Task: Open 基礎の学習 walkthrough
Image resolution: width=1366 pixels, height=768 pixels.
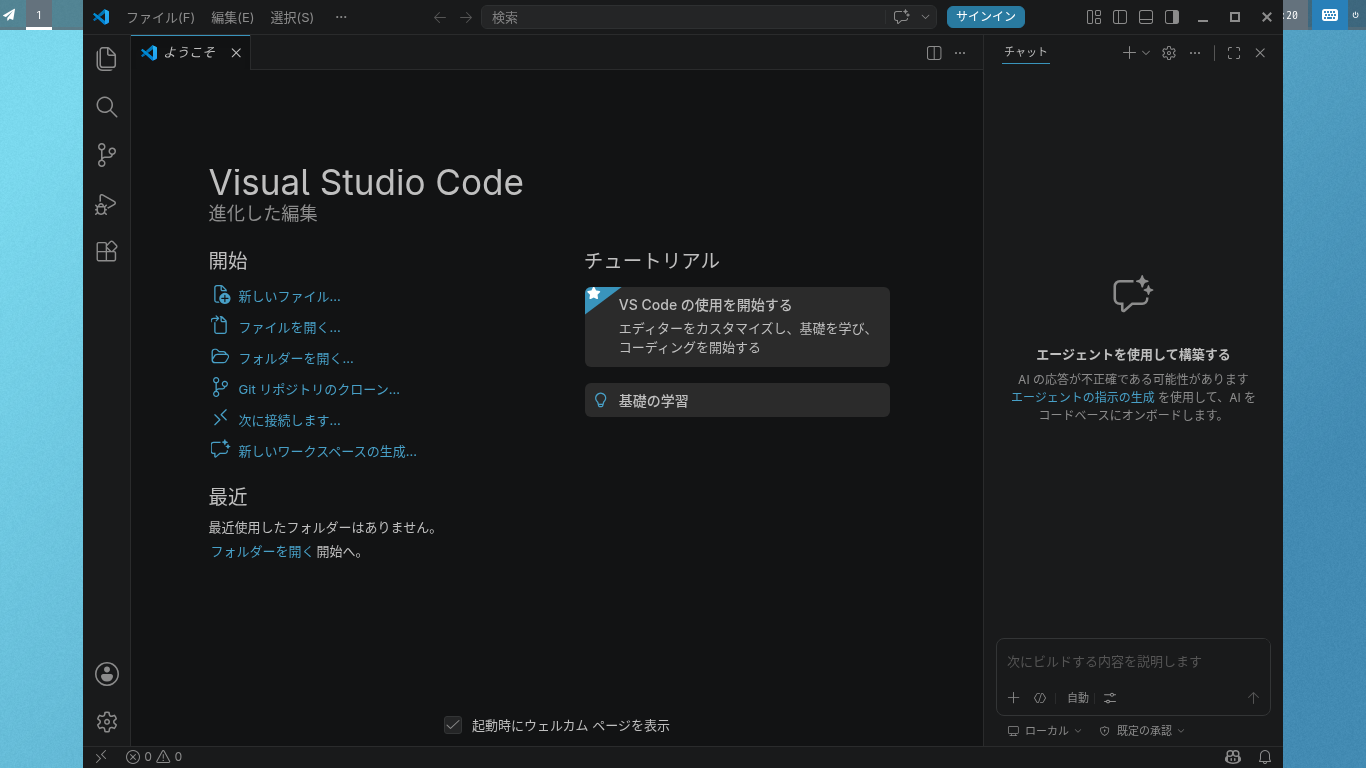Action: pyautogui.click(x=737, y=400)
